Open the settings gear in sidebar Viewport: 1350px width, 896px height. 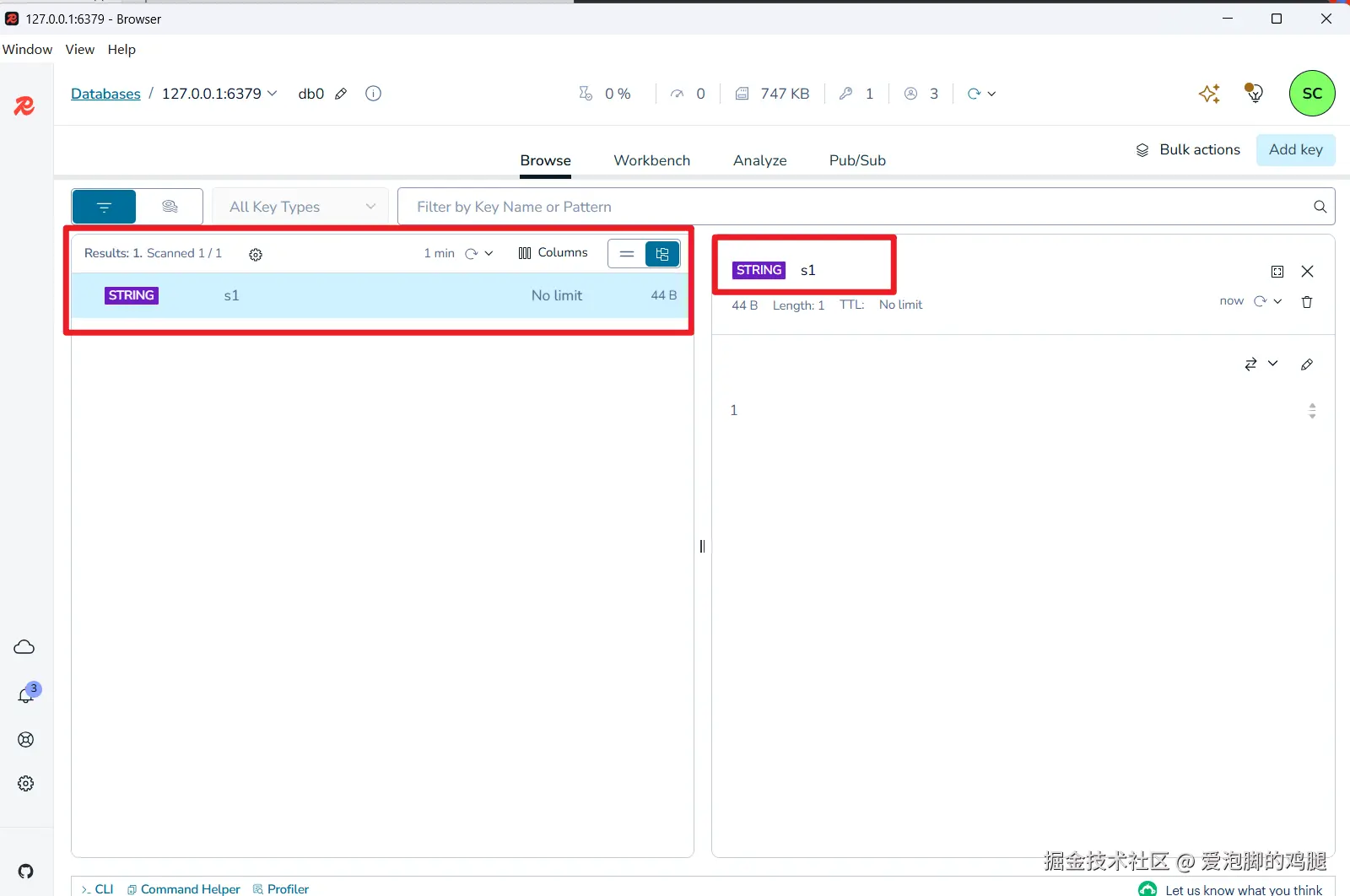[26, 784]
